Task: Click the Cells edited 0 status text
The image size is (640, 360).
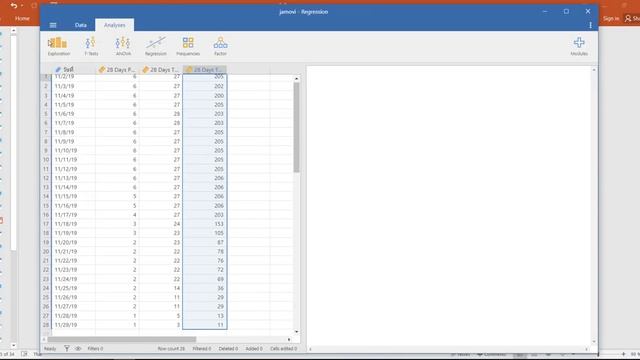Action: (284, 349)
